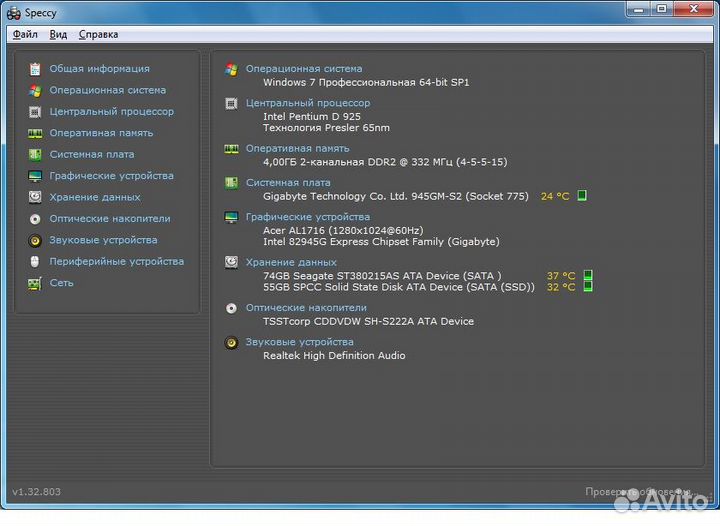Click the monitor icon in sidebar

35,176
